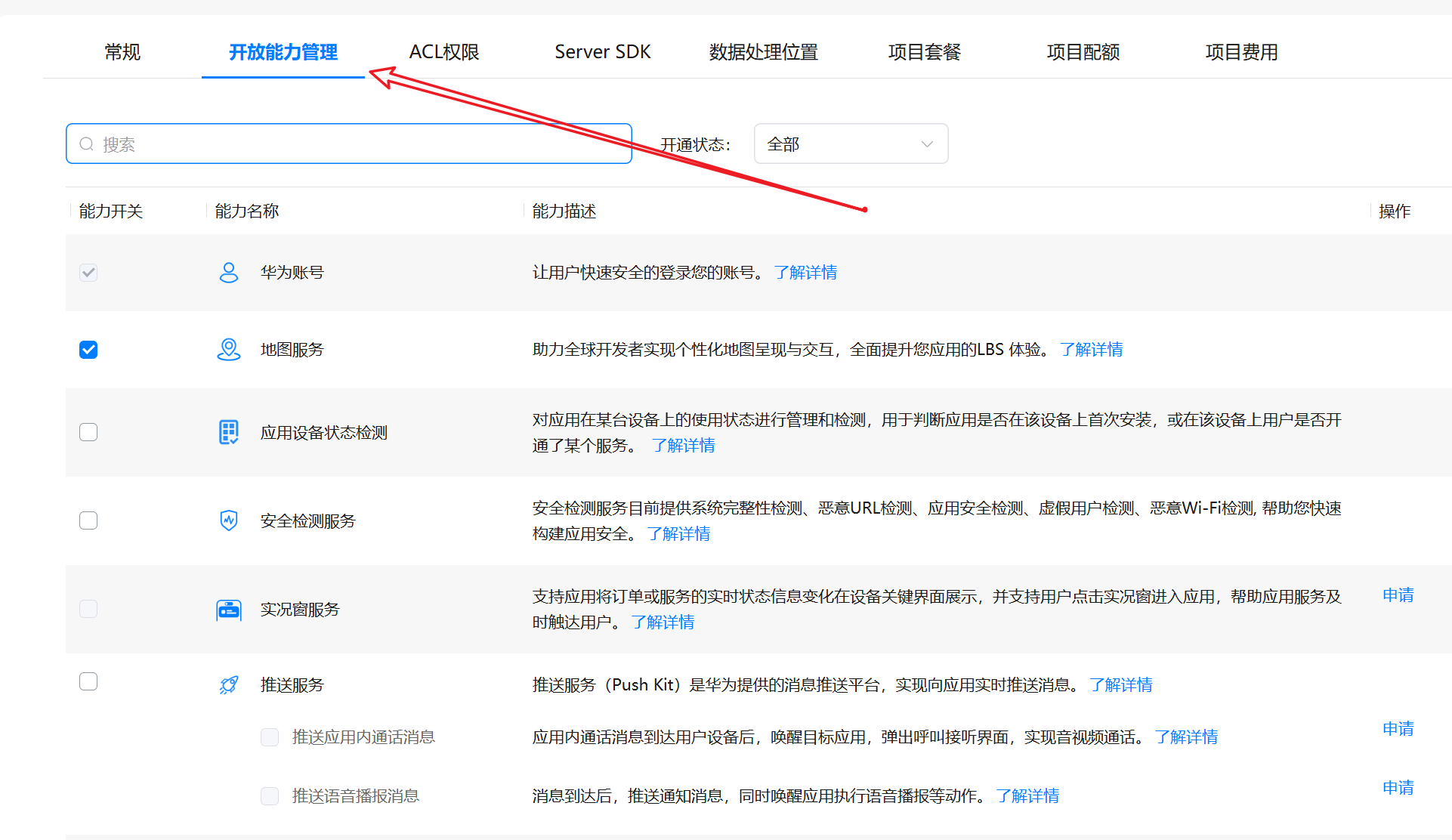Click the magnifier icon in search box
This screenshot has width=1452, height=840.
click(x=87, y=144)
